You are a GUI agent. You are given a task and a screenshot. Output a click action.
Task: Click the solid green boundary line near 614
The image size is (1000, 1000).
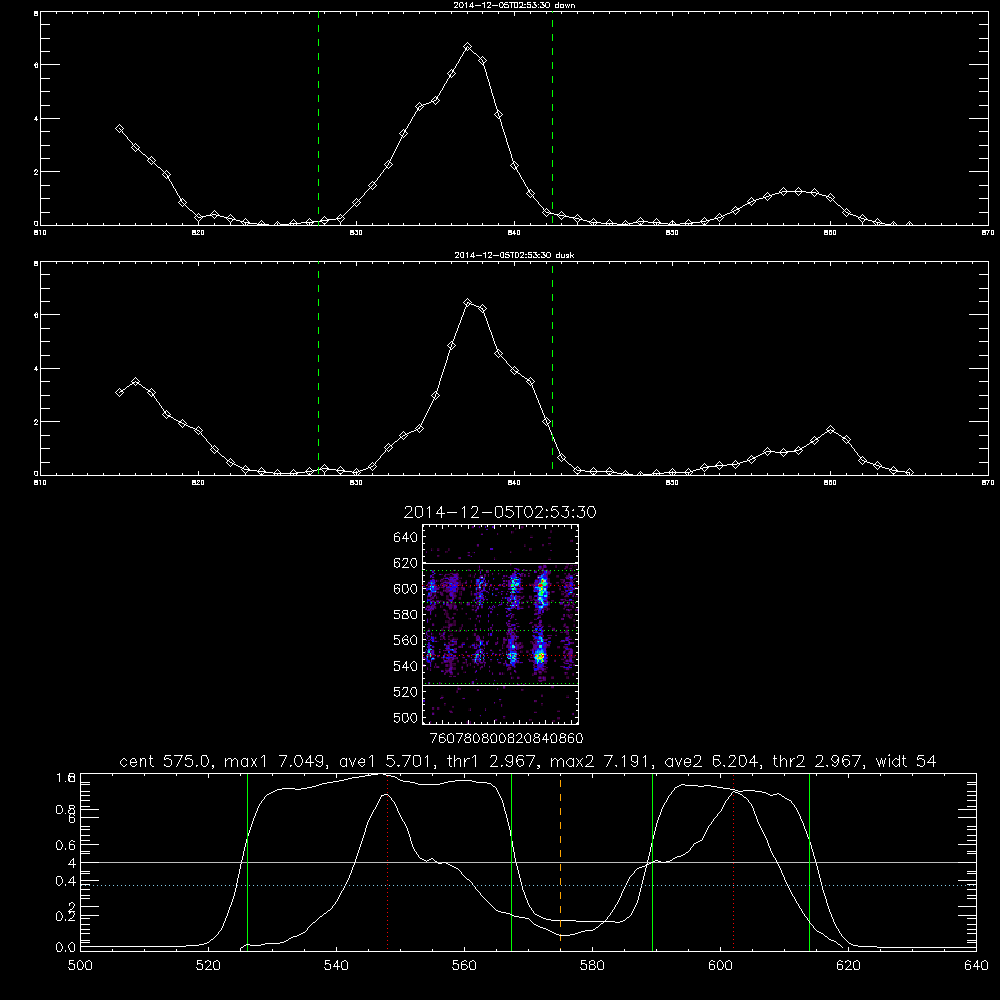[x=809, y=861]
